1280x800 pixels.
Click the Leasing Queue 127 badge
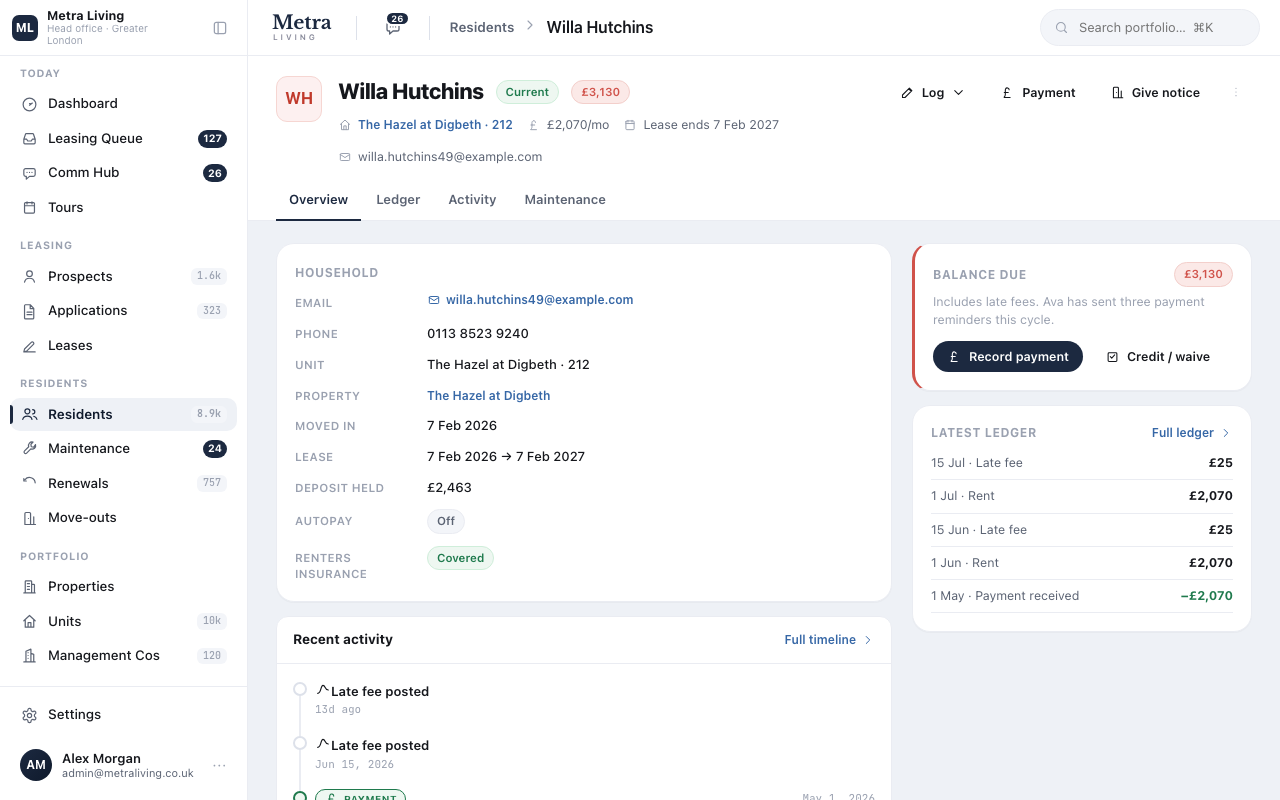[x=212, y=139]
